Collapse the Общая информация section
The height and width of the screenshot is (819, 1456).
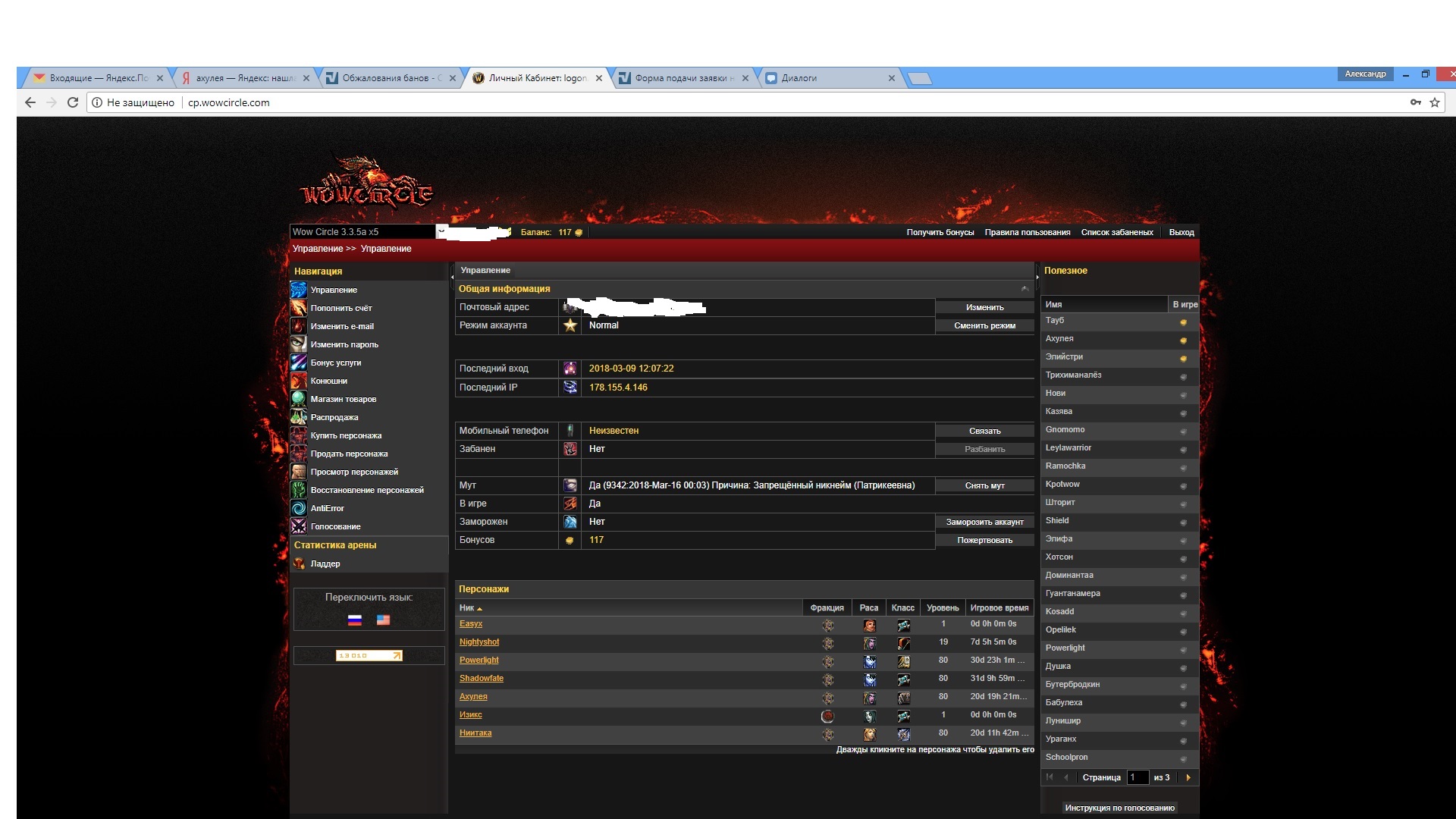tap(1025, 289)
